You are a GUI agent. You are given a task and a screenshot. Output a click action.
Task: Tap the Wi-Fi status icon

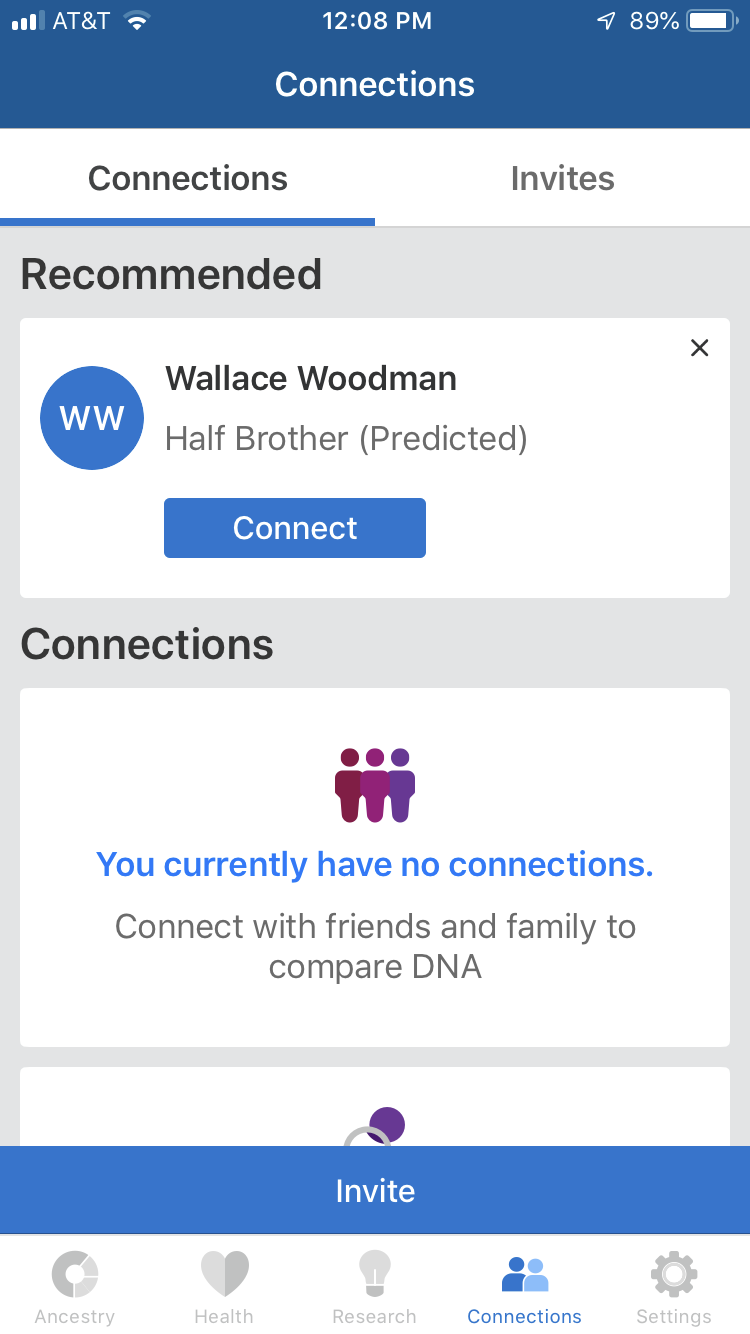coord(137,21)
